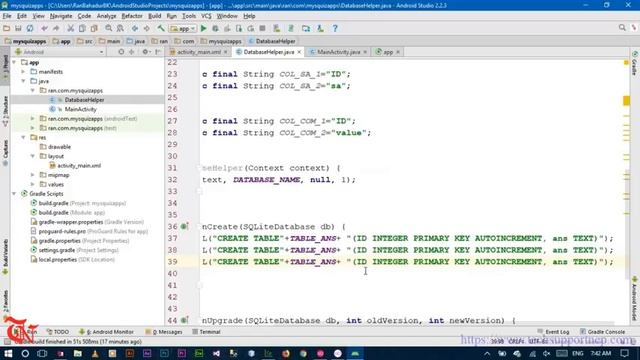Close the DatabaseHelper.java tab
Image resolution: width=640 pixels, height=360 pixels.
299,52
